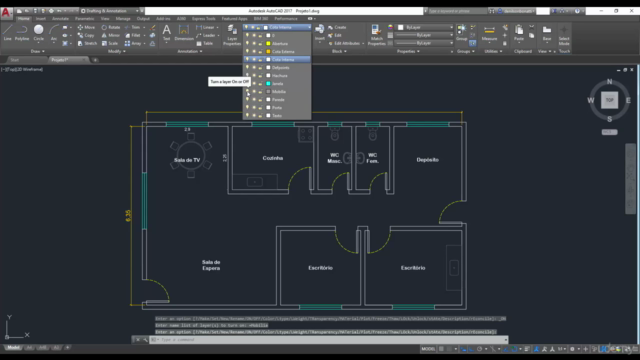Viewport: 640px width, 360px height.
Task: Click the Leader annotation tool
Action: [205, 36]
